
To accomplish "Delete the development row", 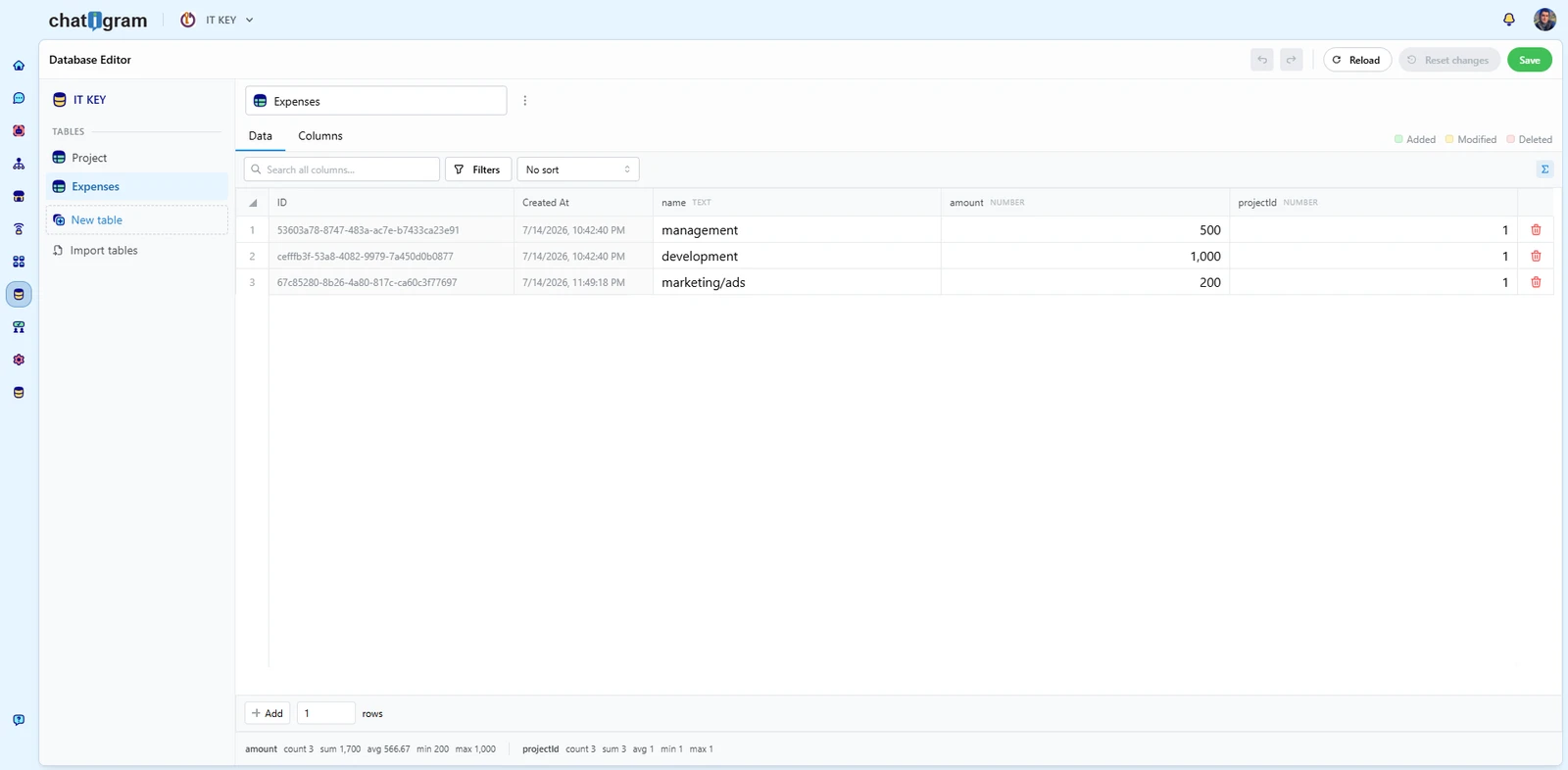I will (x=1536, y=257).
